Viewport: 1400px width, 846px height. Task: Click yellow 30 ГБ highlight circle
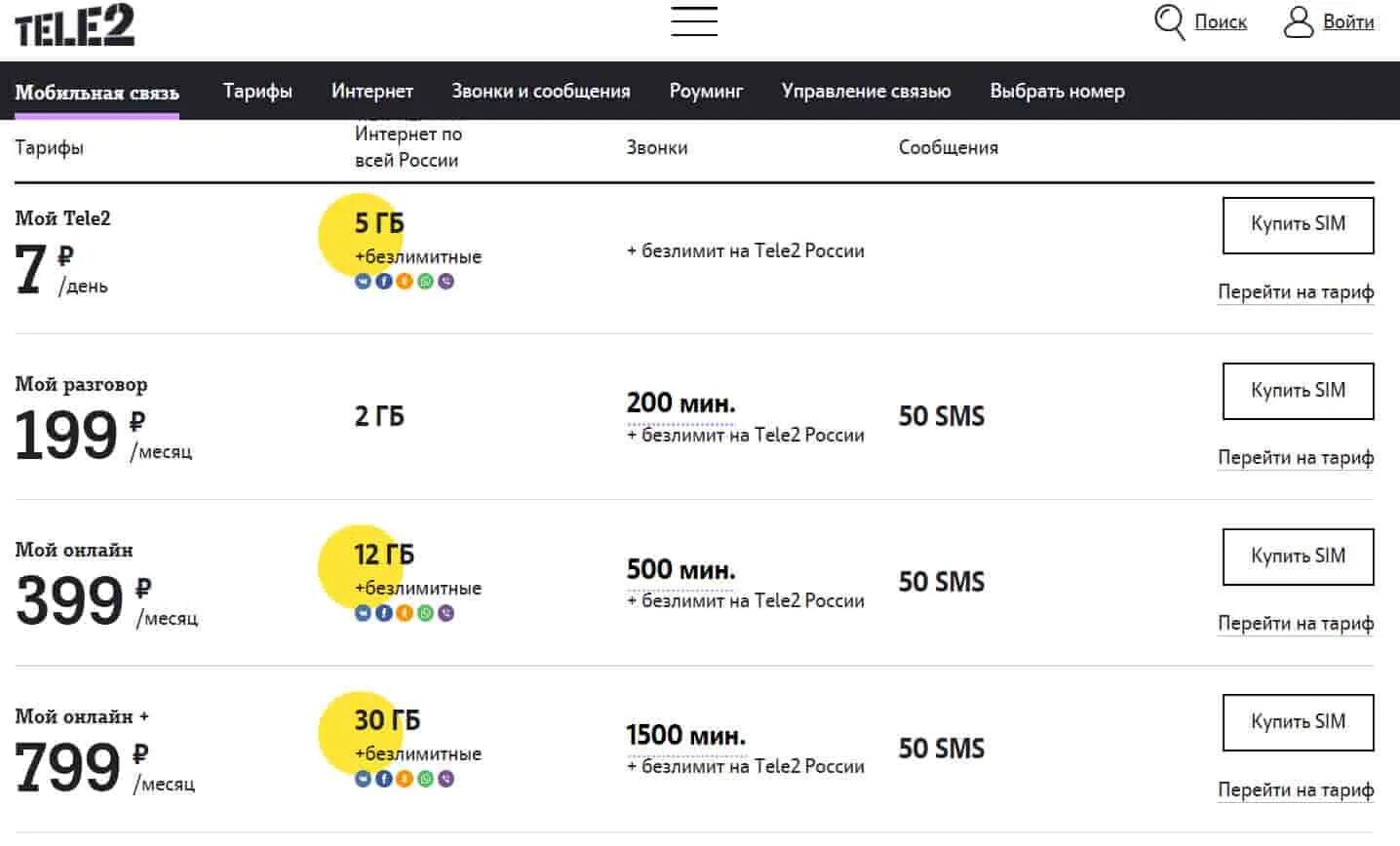click(356, 733)
